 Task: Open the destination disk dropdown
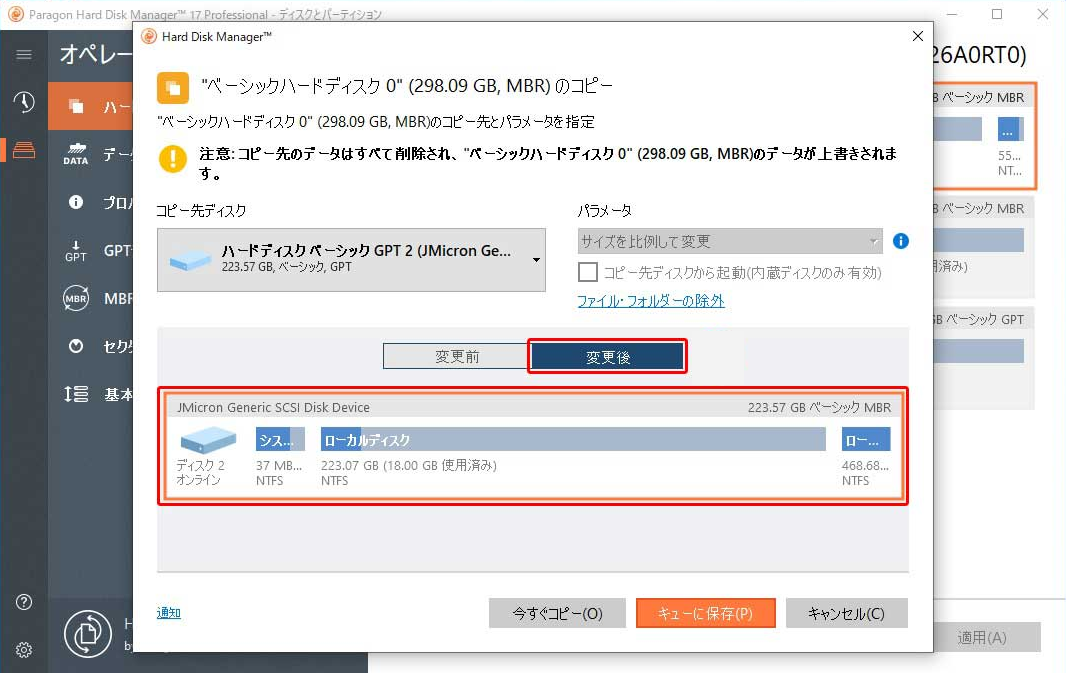(351, 260)
